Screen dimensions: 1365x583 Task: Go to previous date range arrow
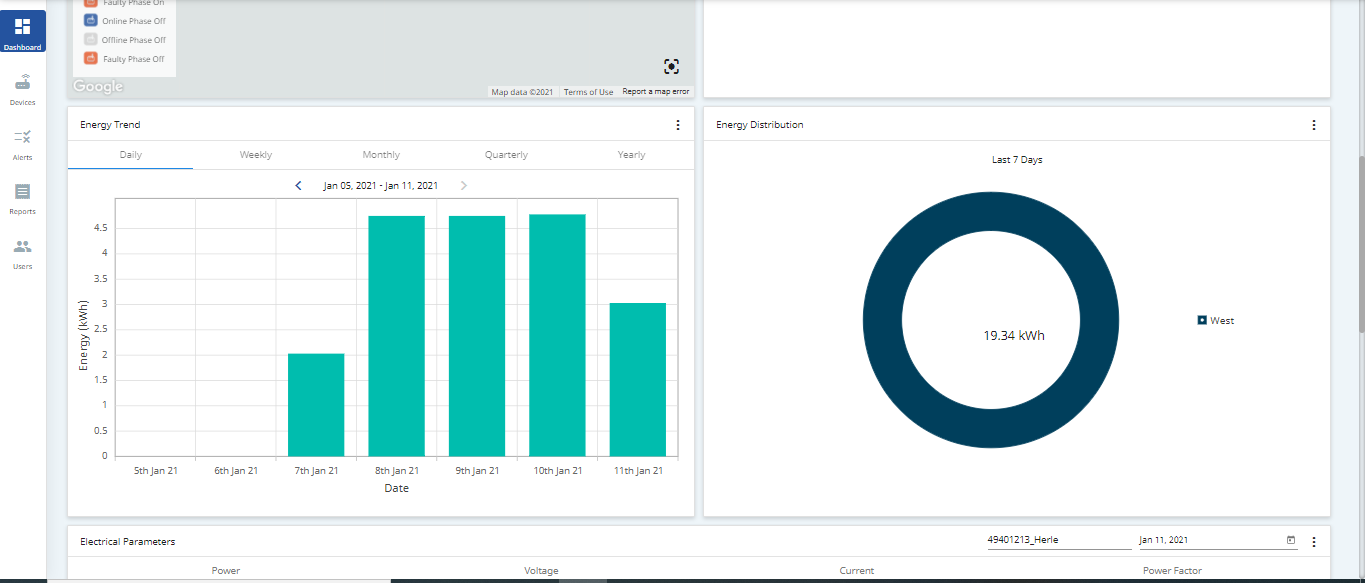(x=298, y=185)
